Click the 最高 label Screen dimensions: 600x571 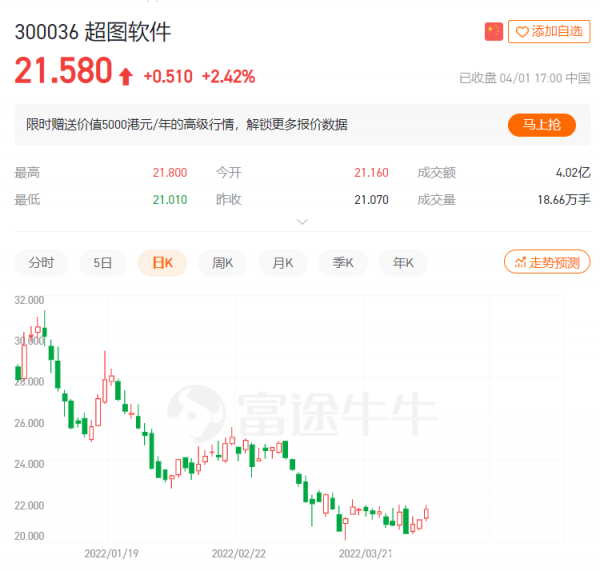27,173
